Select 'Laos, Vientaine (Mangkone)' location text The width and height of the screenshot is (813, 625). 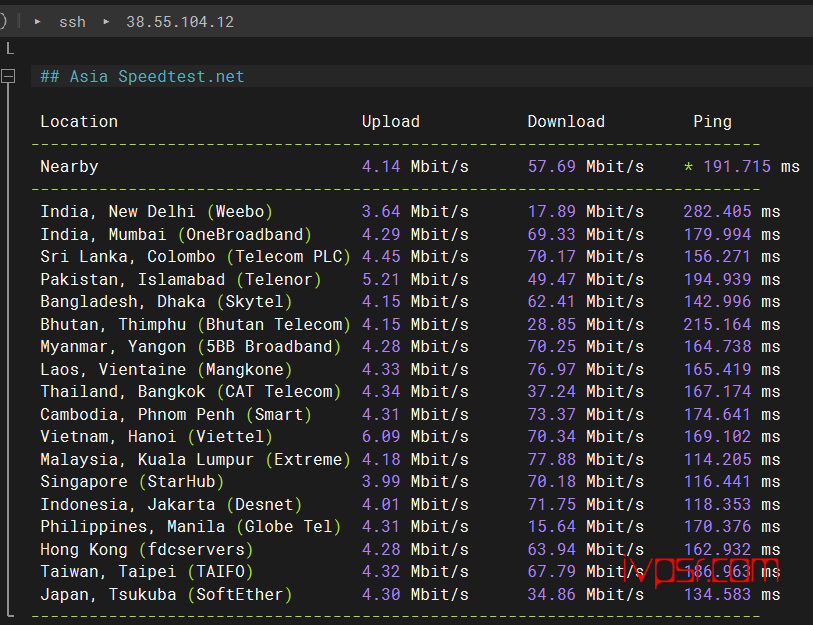(x=166, y=370)
